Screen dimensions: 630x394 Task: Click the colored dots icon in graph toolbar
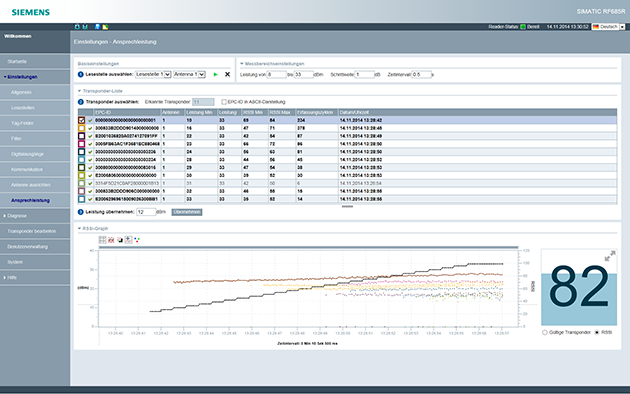pos(137,240)
